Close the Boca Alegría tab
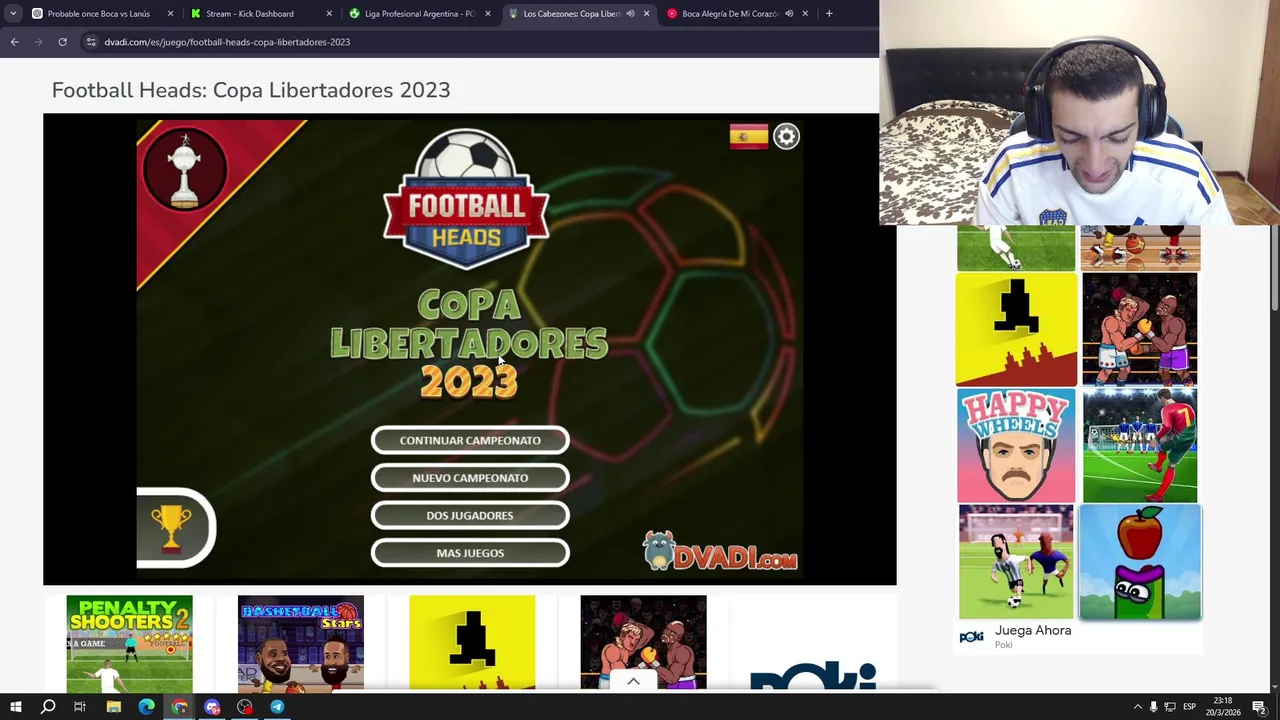This screenshot has width=1280, height=720. click(805, 14)
